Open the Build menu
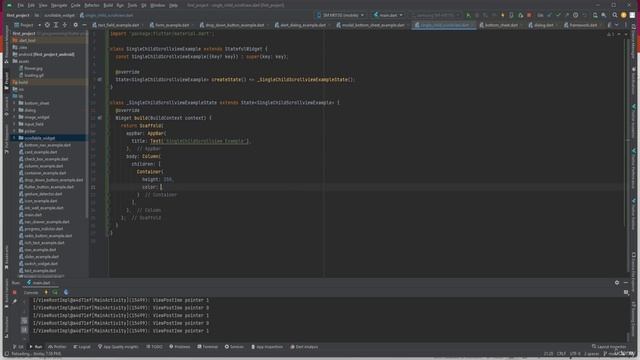Viewport: 640px width, 360px height. coord(108,5)
